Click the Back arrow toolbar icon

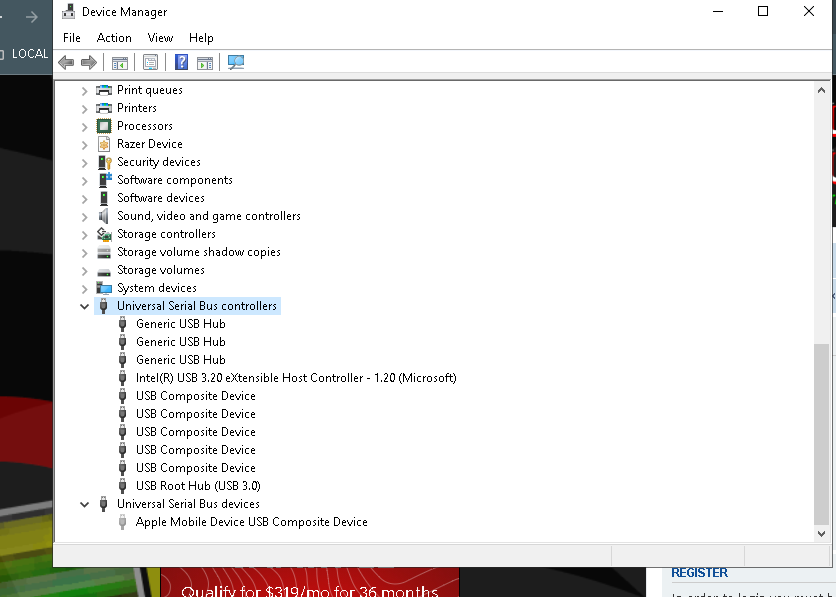click(66, 62)
